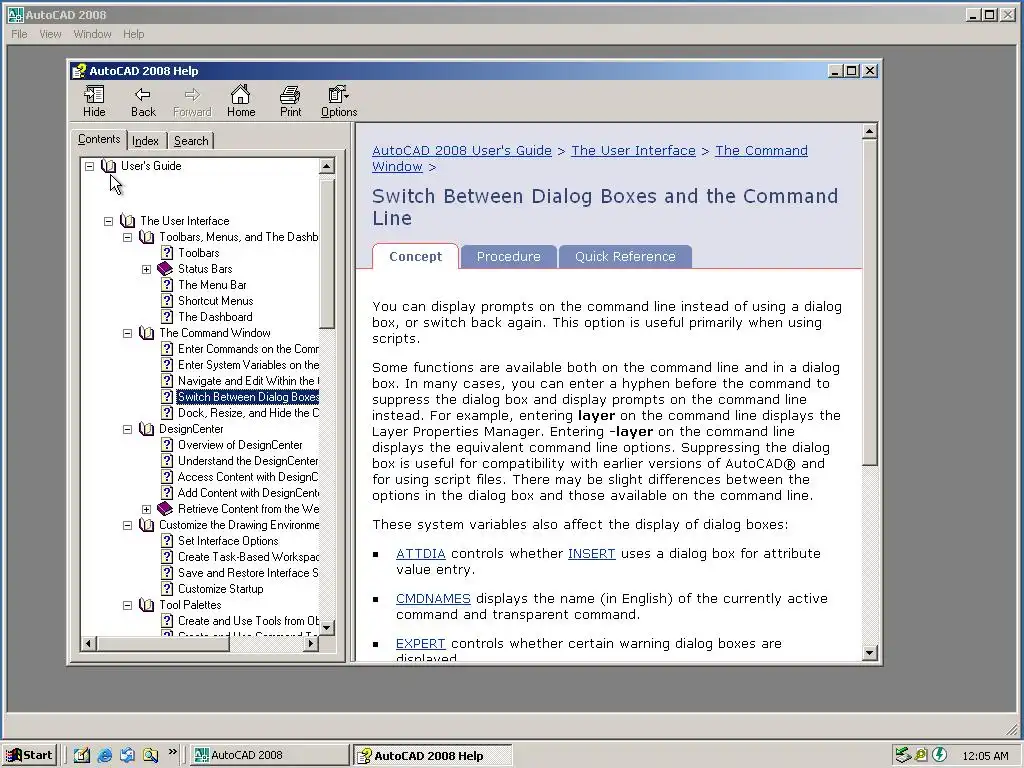Click Retrieve Content closed book icon
The image size is (1024, 768).
tap(165, 509)
